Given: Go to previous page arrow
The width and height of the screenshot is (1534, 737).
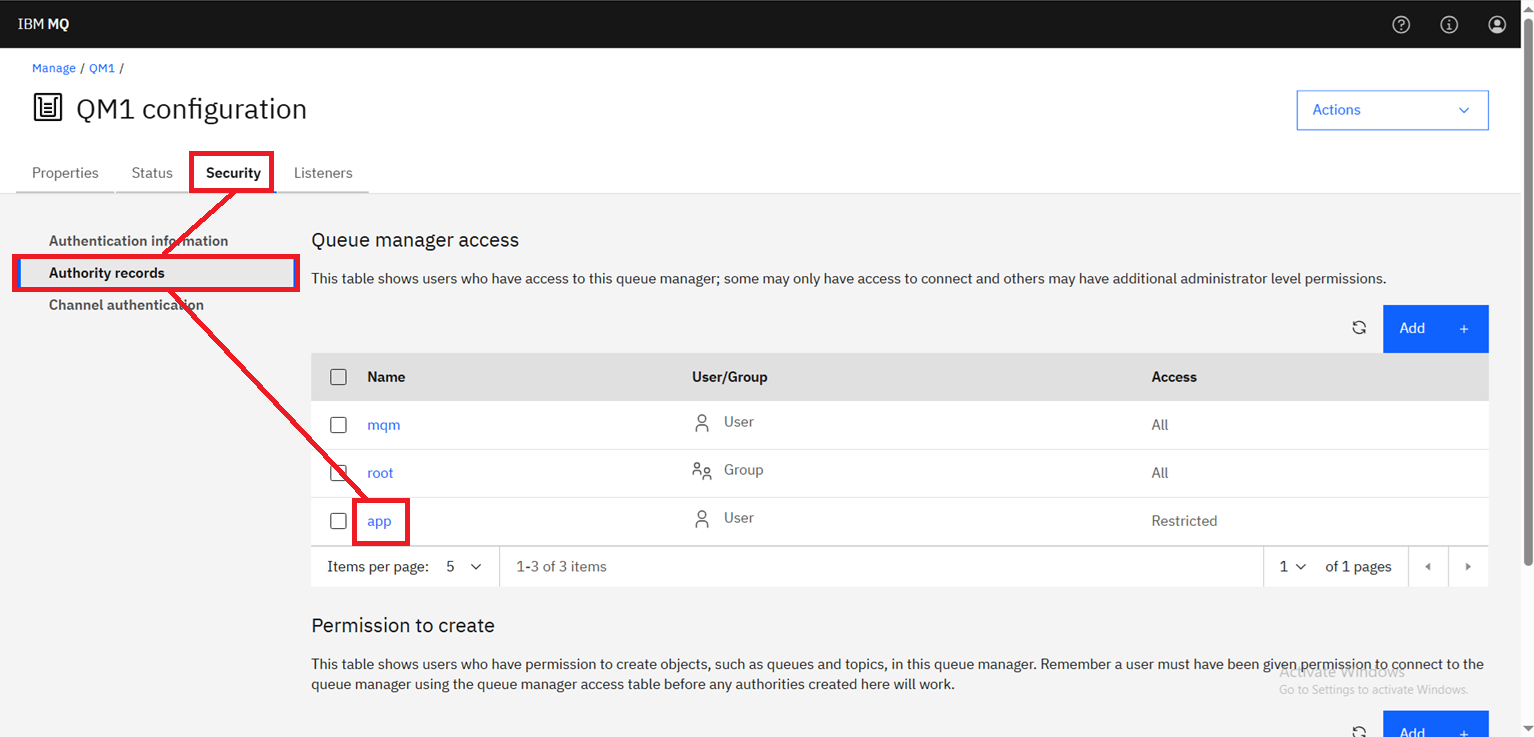Looking at the screenshot, I should pyautogui.click(x=1428, y=567).
